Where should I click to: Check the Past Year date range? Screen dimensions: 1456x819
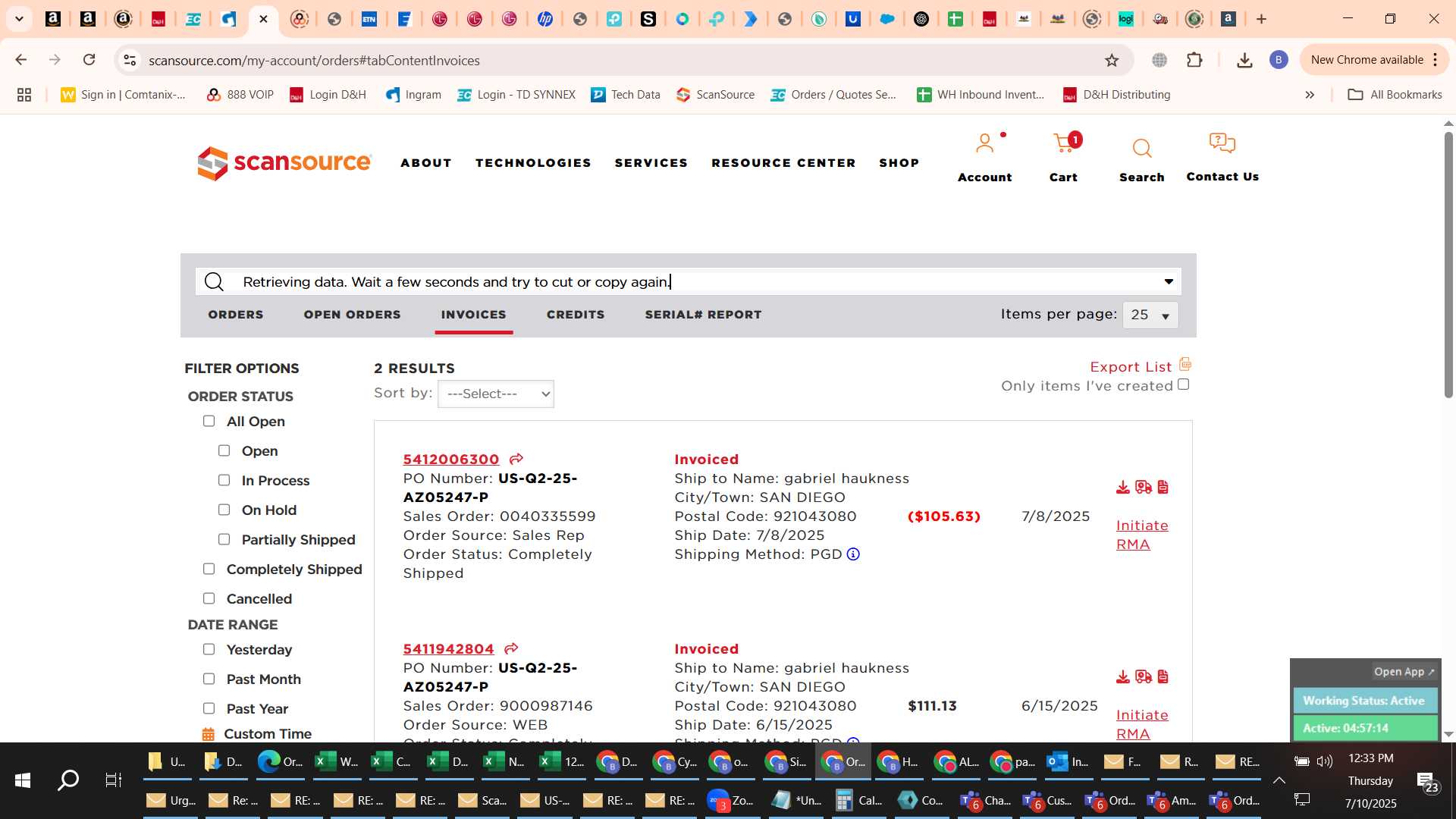coord(209,708)
